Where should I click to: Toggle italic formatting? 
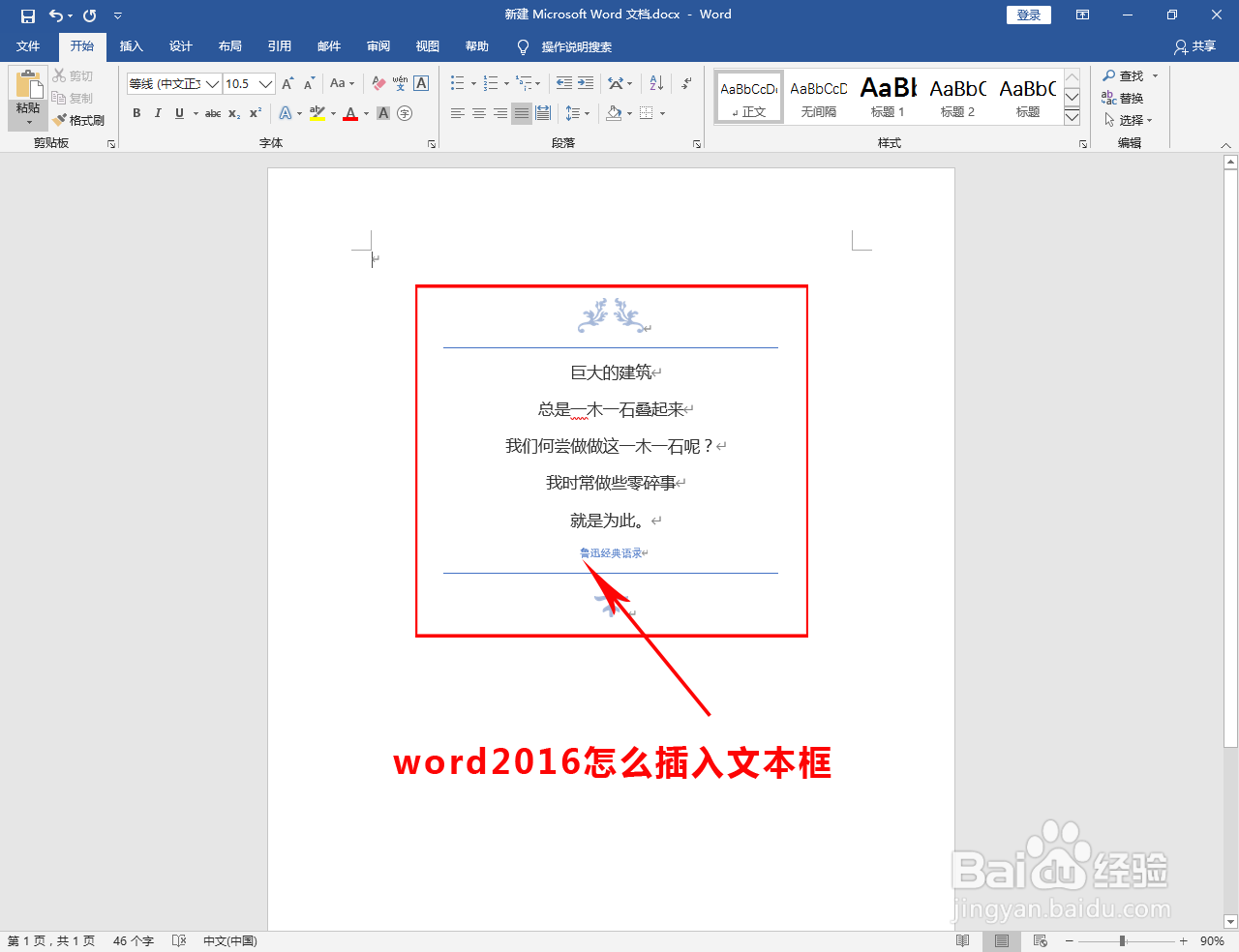pyautogui.click(x=158, y=113)
